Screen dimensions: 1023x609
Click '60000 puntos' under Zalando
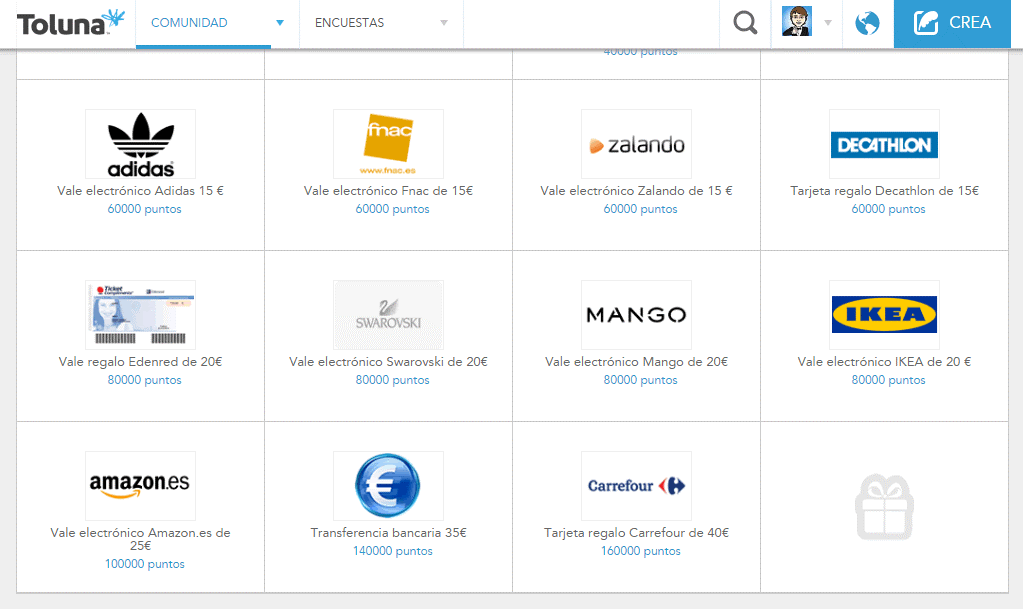(x=640, y=209)
